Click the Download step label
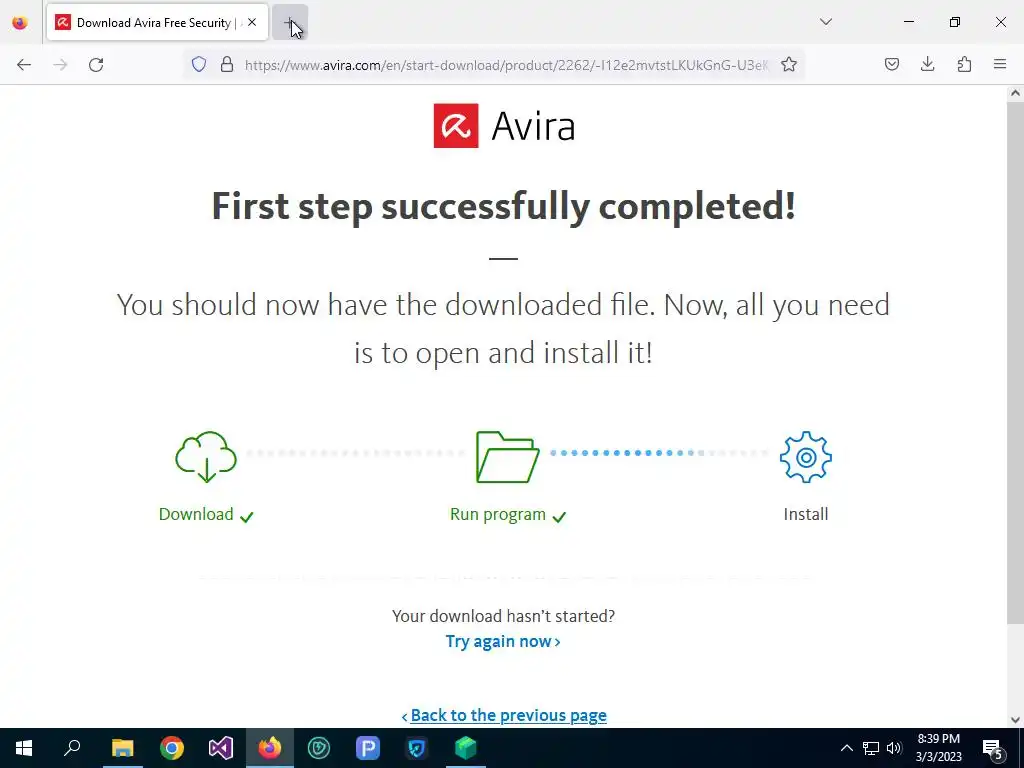Viewport: 1024px width, 768px height. click(x=196, y=514)
